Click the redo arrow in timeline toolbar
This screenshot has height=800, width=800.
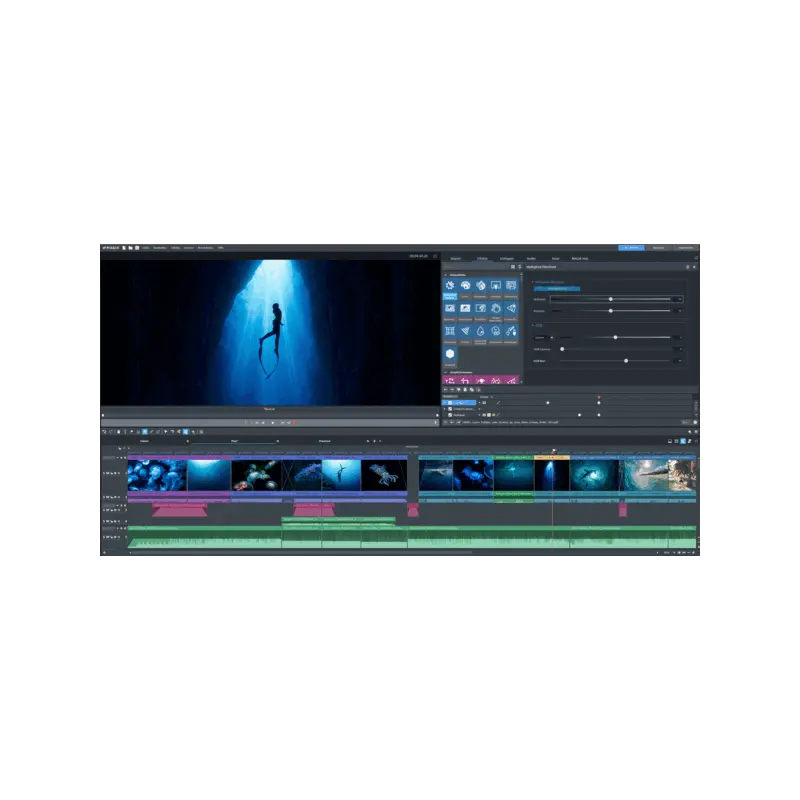click(x=111, y=432)
